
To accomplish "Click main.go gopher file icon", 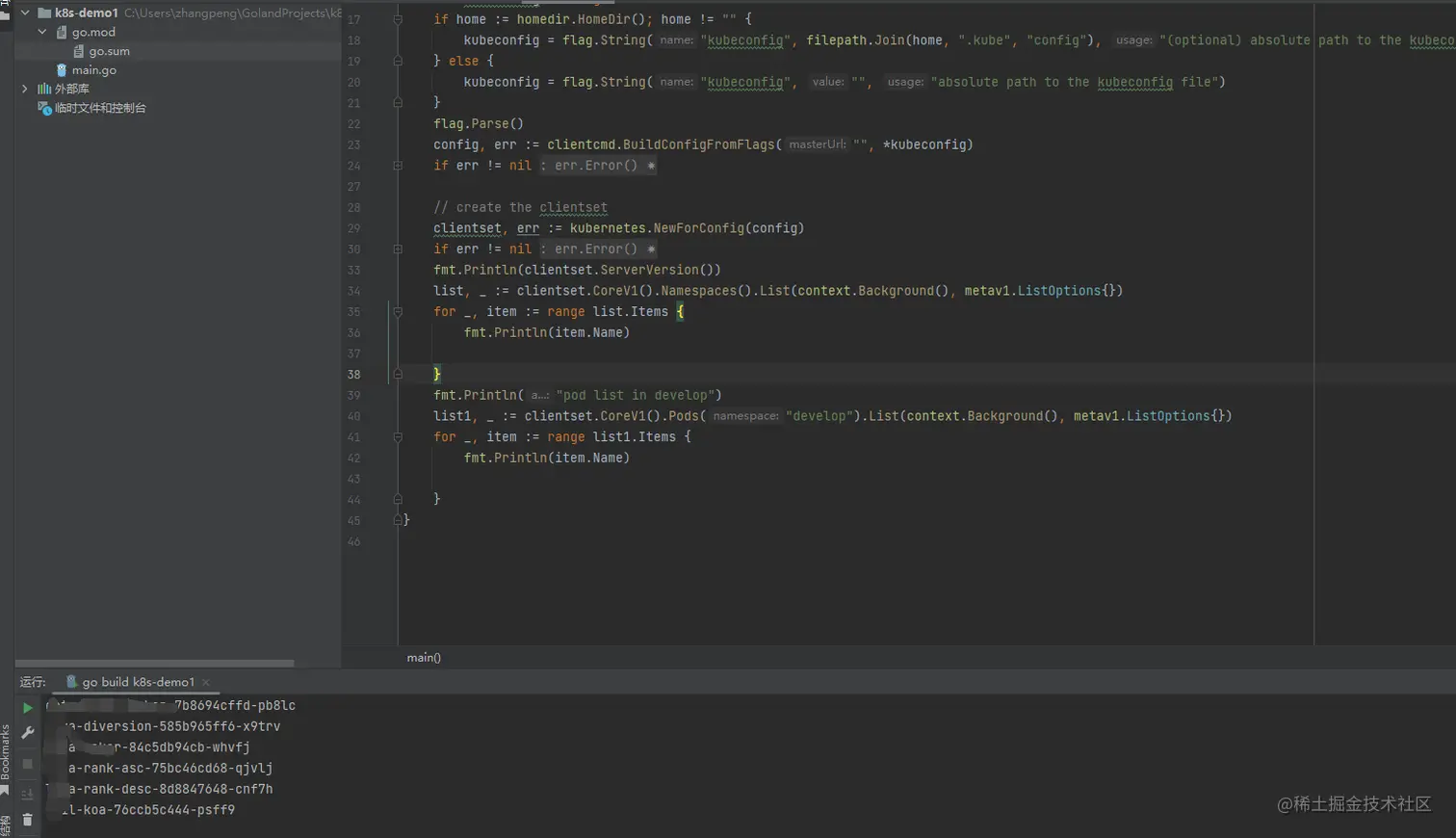I will coord(62,70).
